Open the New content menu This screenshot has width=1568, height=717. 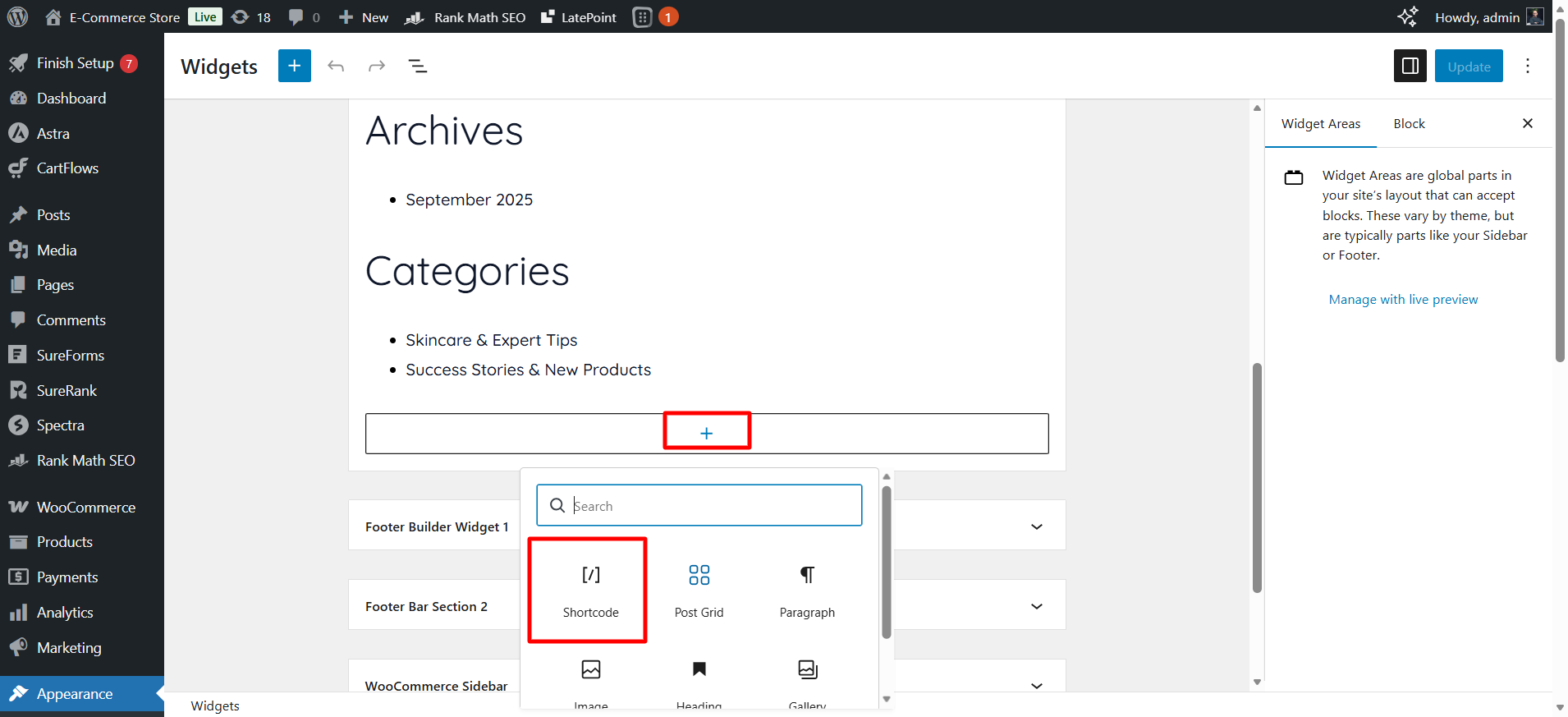coord(364,17)
